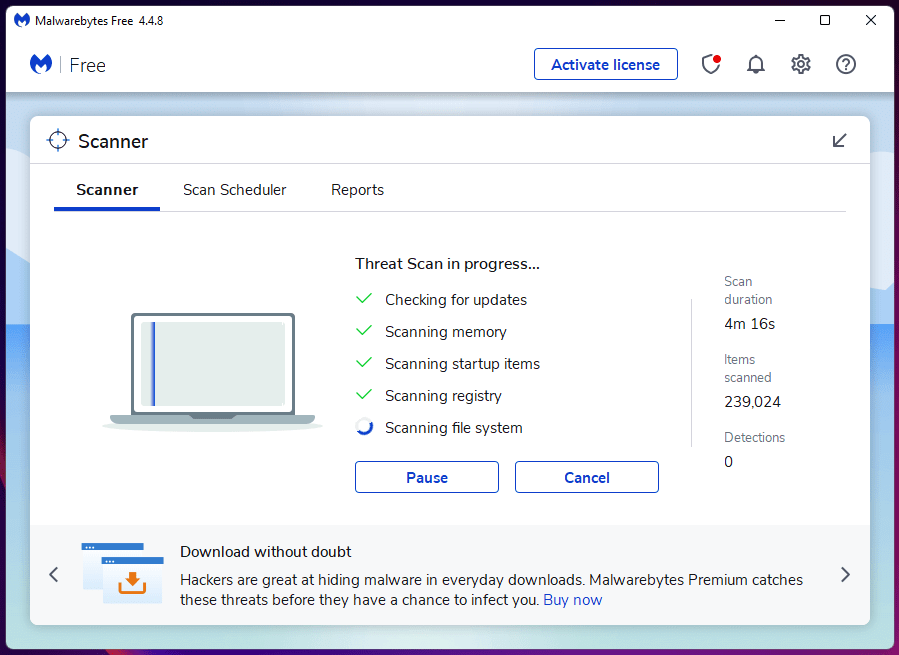Click the Scanning registry text
Screen dimensions: 899x655
click(443, 396)
